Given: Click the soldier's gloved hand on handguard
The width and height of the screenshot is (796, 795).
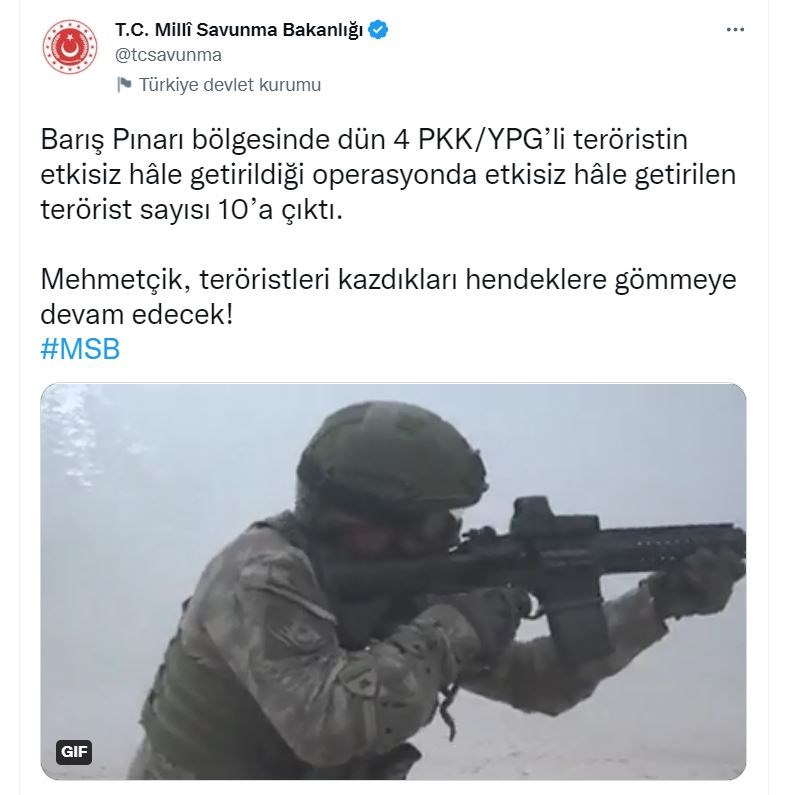Looking at the screenshot, I should [696, 582].
